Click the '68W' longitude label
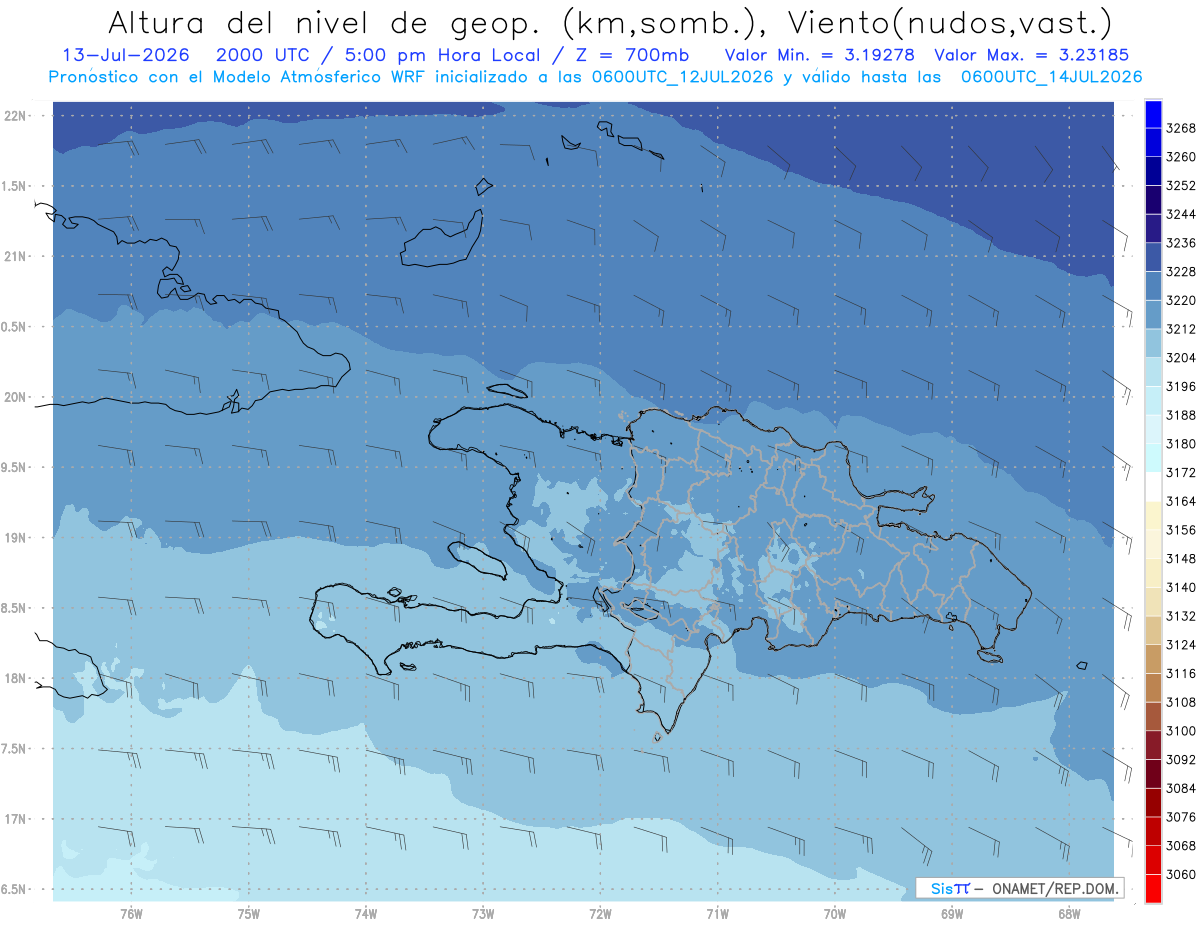 (1069, 913)
